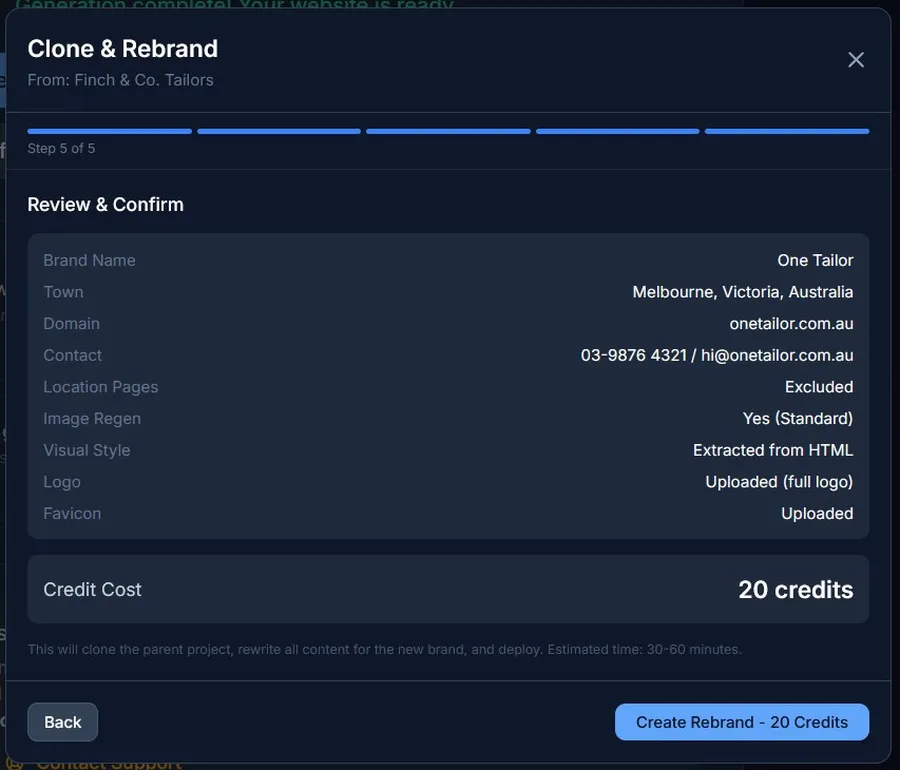Viewport: 900px width, 770px height.
Task: Click the Uploaded (full logo) value
Action: 779,482
